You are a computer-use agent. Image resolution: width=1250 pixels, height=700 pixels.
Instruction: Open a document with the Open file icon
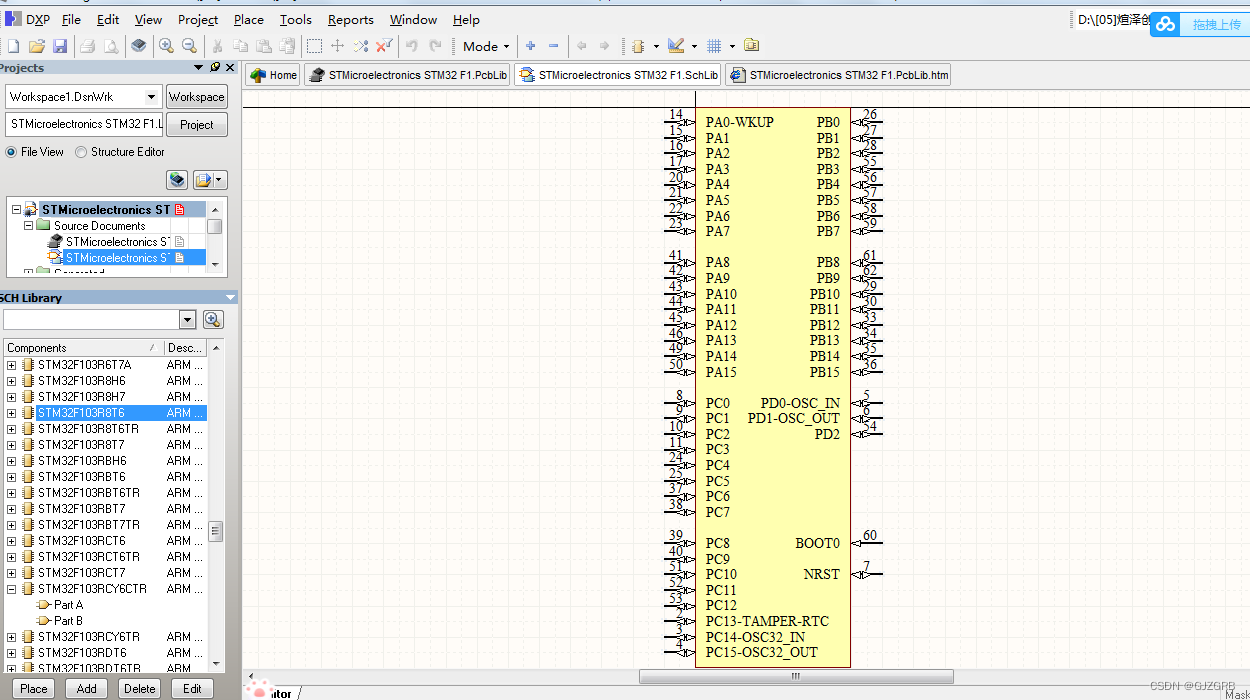click(x=35, y=45)
